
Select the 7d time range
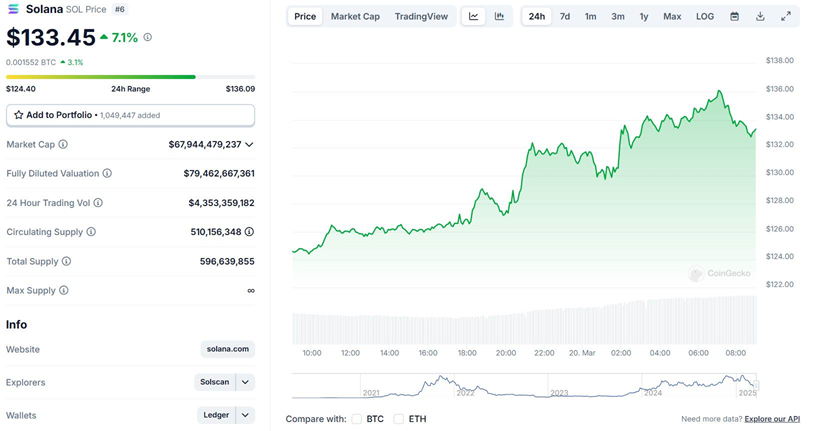(x=565, y=16)
